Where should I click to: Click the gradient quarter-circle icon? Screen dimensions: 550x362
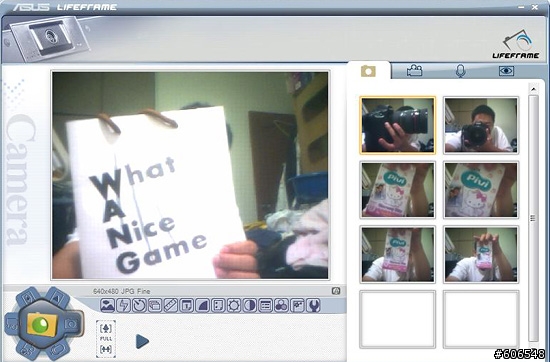202,306
